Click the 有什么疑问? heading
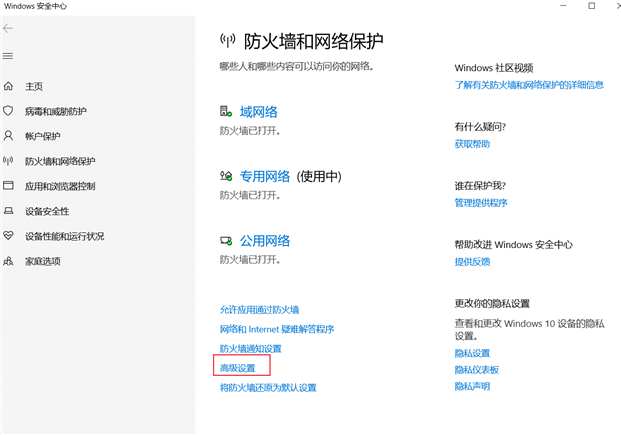The image size is (621, 435). pos(480,127)
